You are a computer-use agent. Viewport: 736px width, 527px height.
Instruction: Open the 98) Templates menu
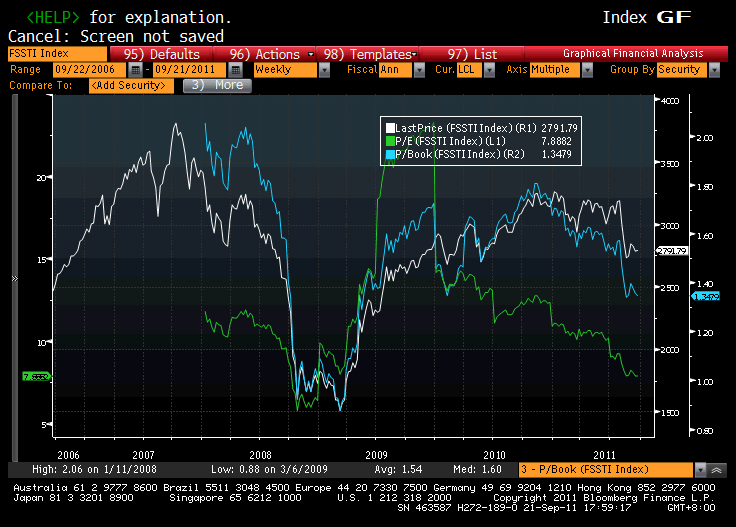370,54
